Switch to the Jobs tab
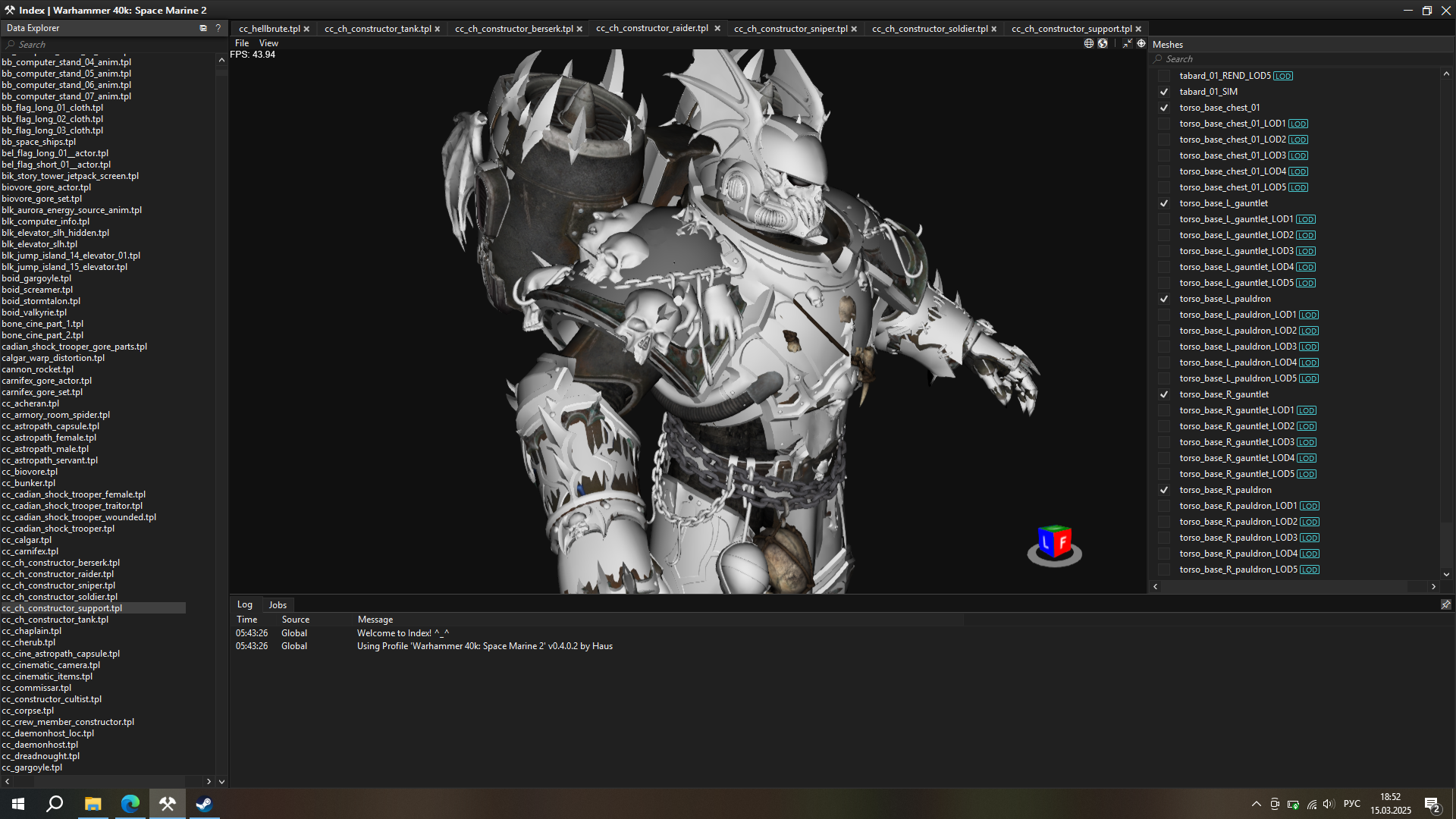 [278, 604]
